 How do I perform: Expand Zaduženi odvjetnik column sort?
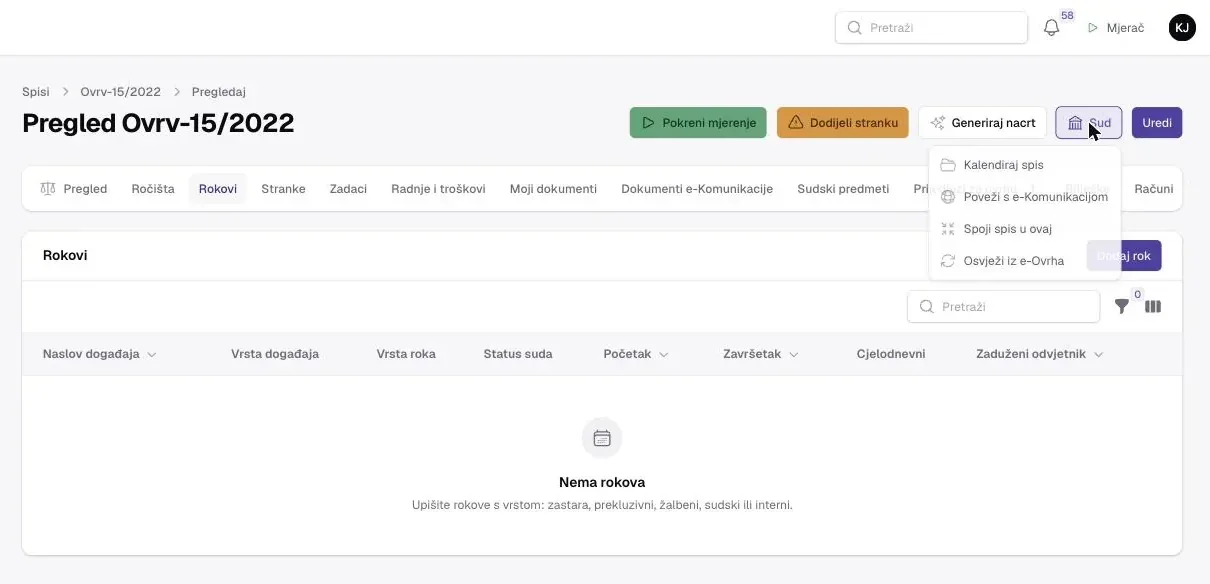1098,355
